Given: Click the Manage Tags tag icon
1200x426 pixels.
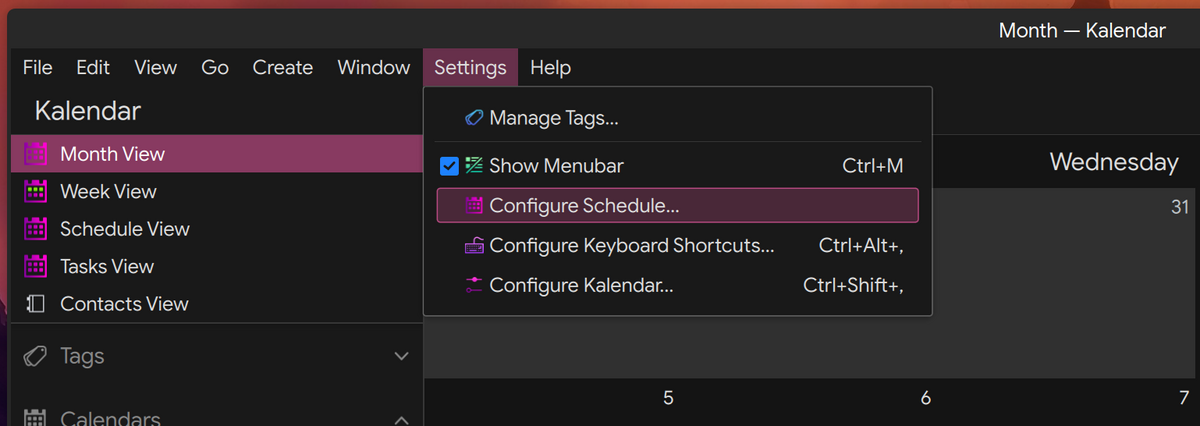Looking at the screenshot, I should (474, 118).
